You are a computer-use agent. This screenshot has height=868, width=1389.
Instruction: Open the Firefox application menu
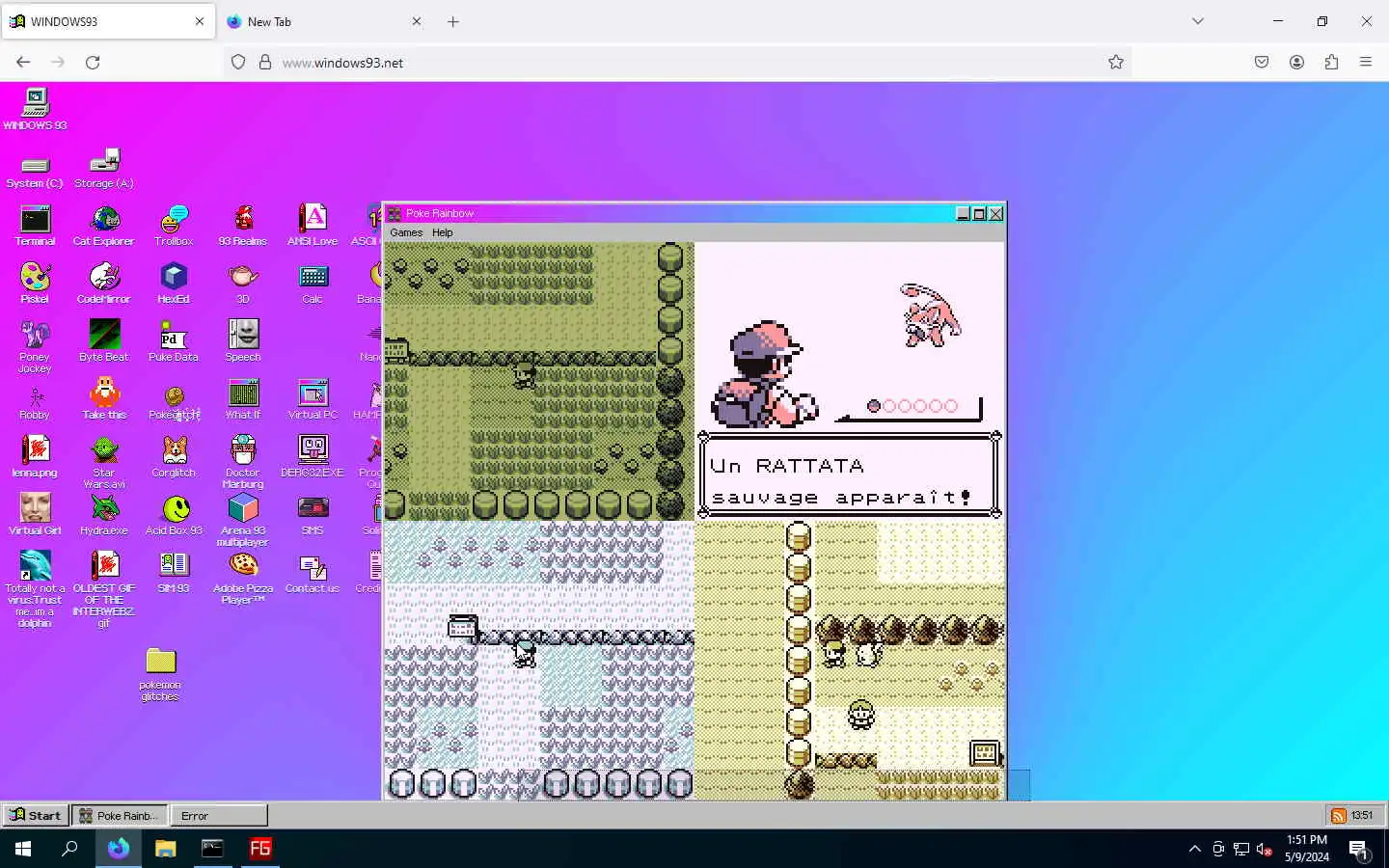(x=1366, y=62)
